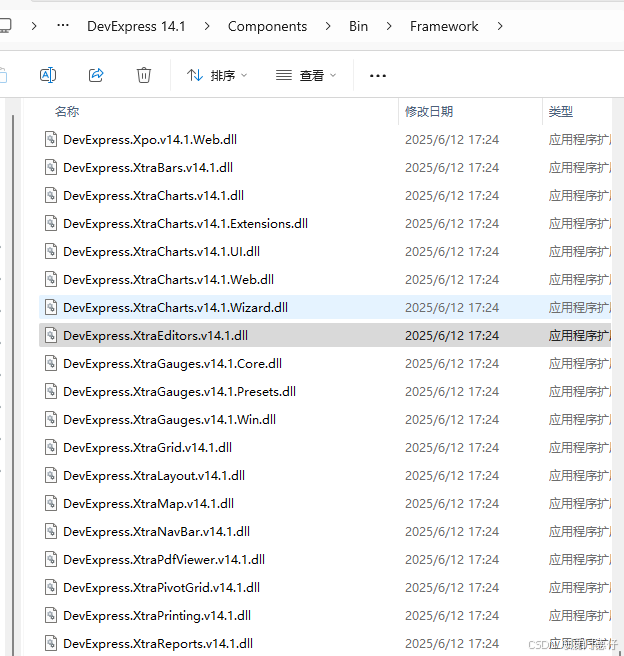Select file DevExpress.XtraCharts.v14.1.Web.dll
Screen dimensions: 624x656
click(325, 279)
